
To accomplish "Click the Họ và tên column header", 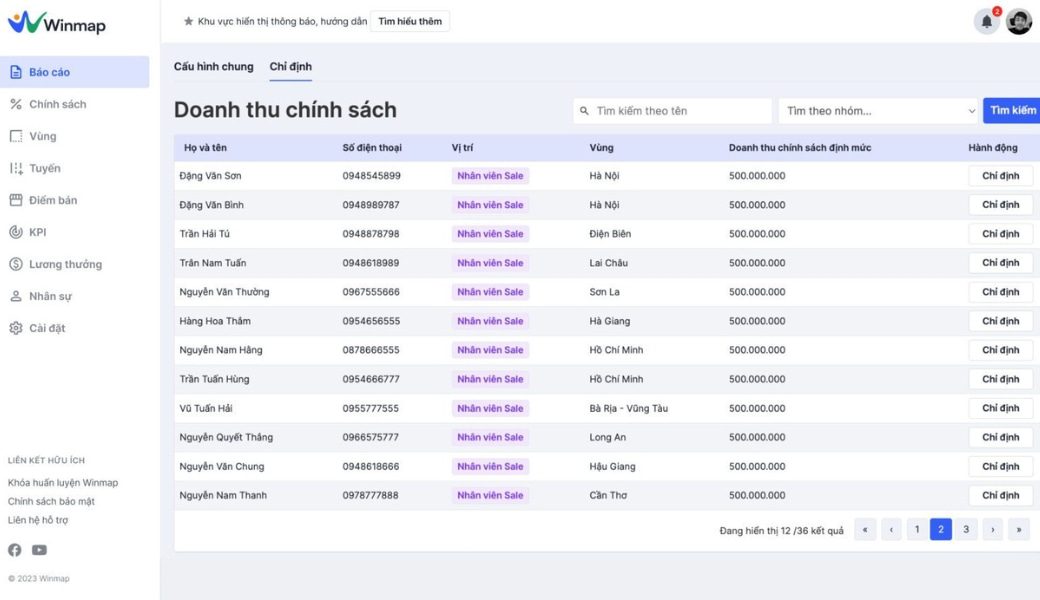I will (205, 148).
